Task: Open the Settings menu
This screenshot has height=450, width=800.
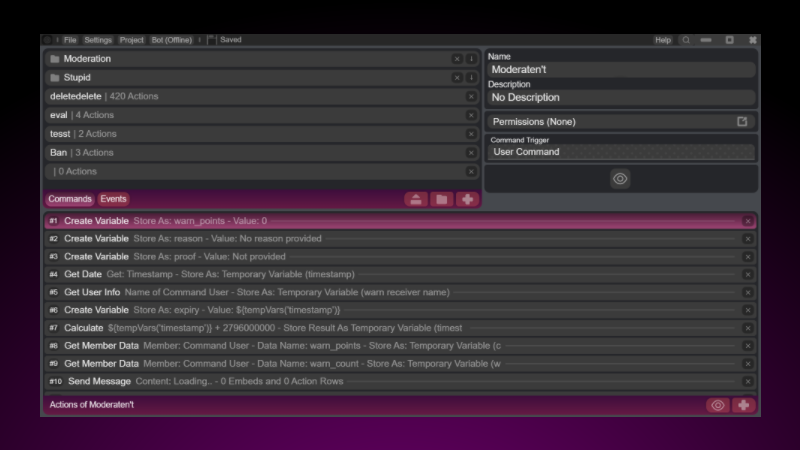Action: [x=98, y=40]
